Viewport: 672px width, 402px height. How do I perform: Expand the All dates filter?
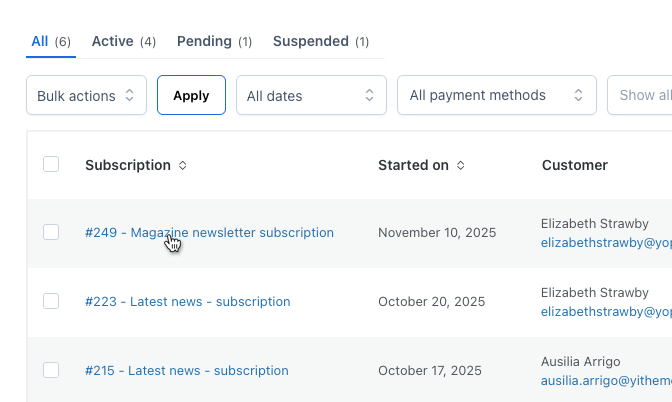[x=310, y=96]
